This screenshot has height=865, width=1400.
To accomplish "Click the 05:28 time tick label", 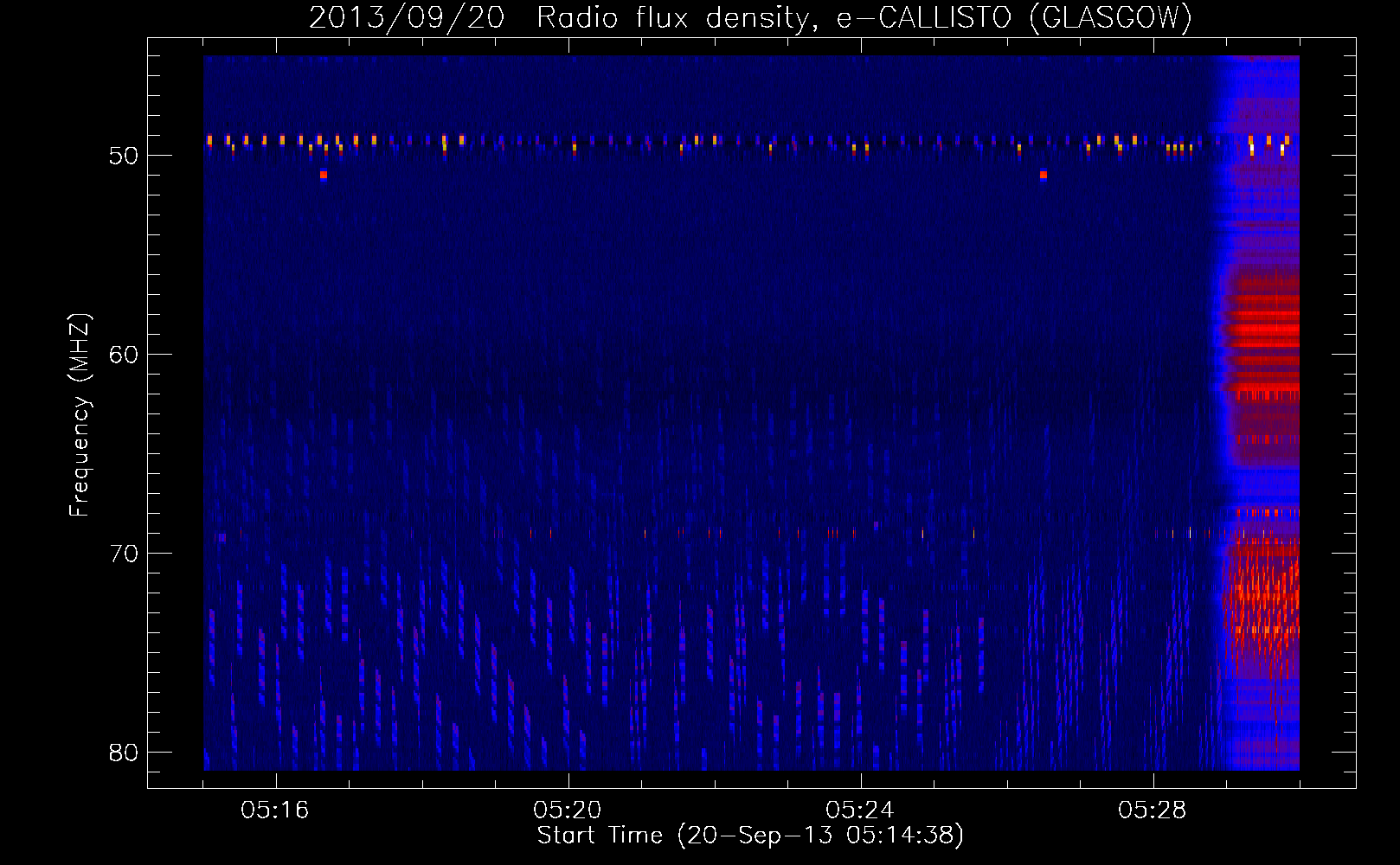I will click(1153, 811).
